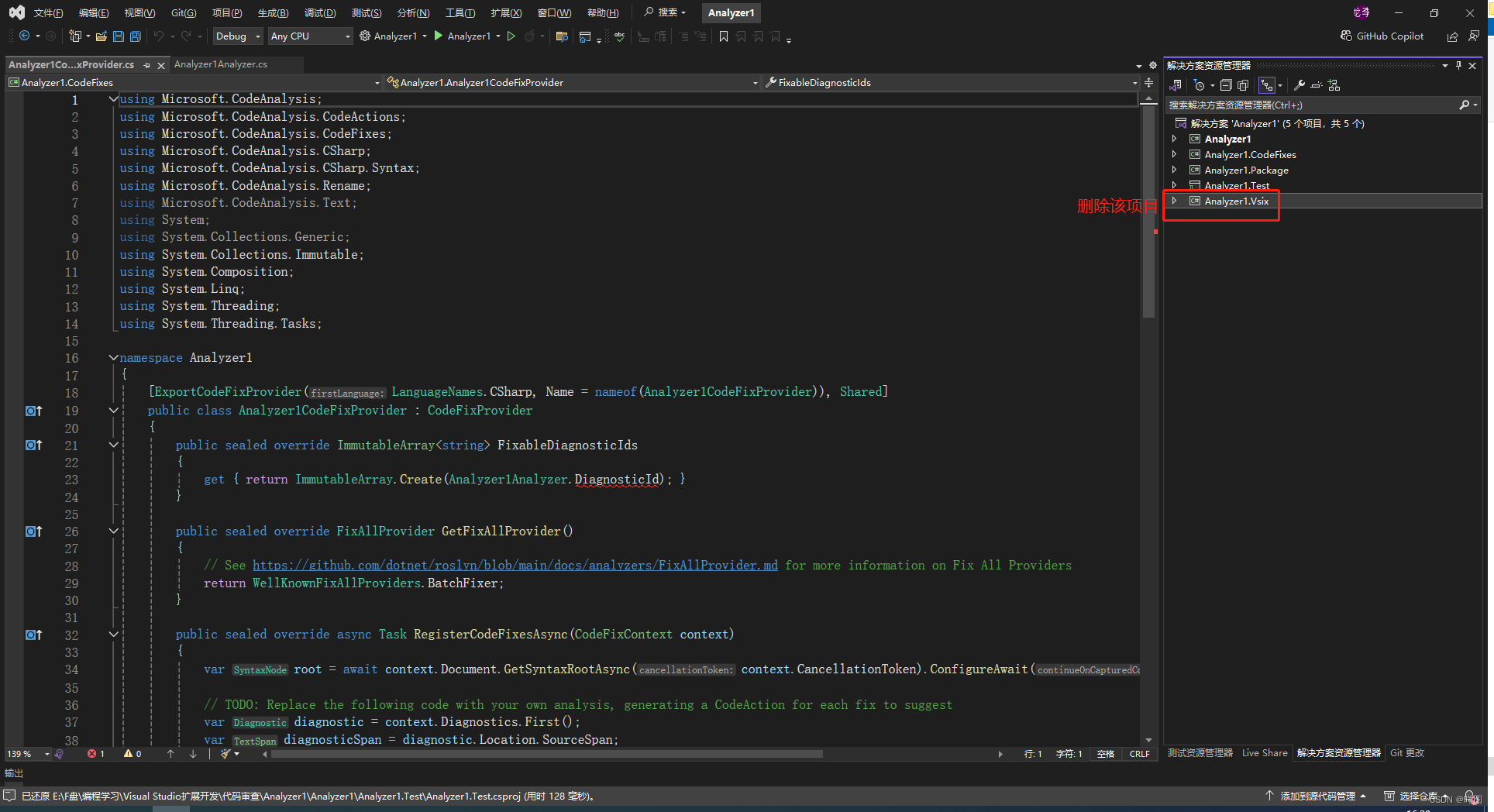
Task: Open the 调试(D) menu
Action: [320, 12]
